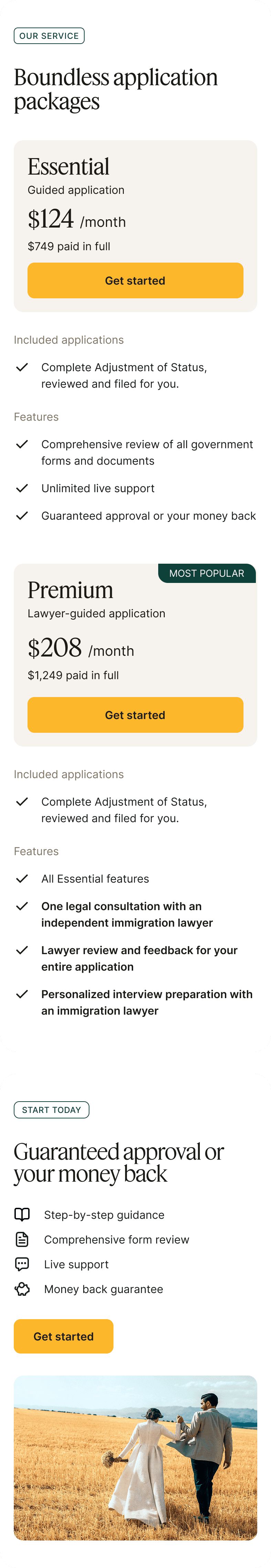Click Get started below Money back guarantee list
The width and height of the screenshot is (271, 1568).
(63, 1336)
